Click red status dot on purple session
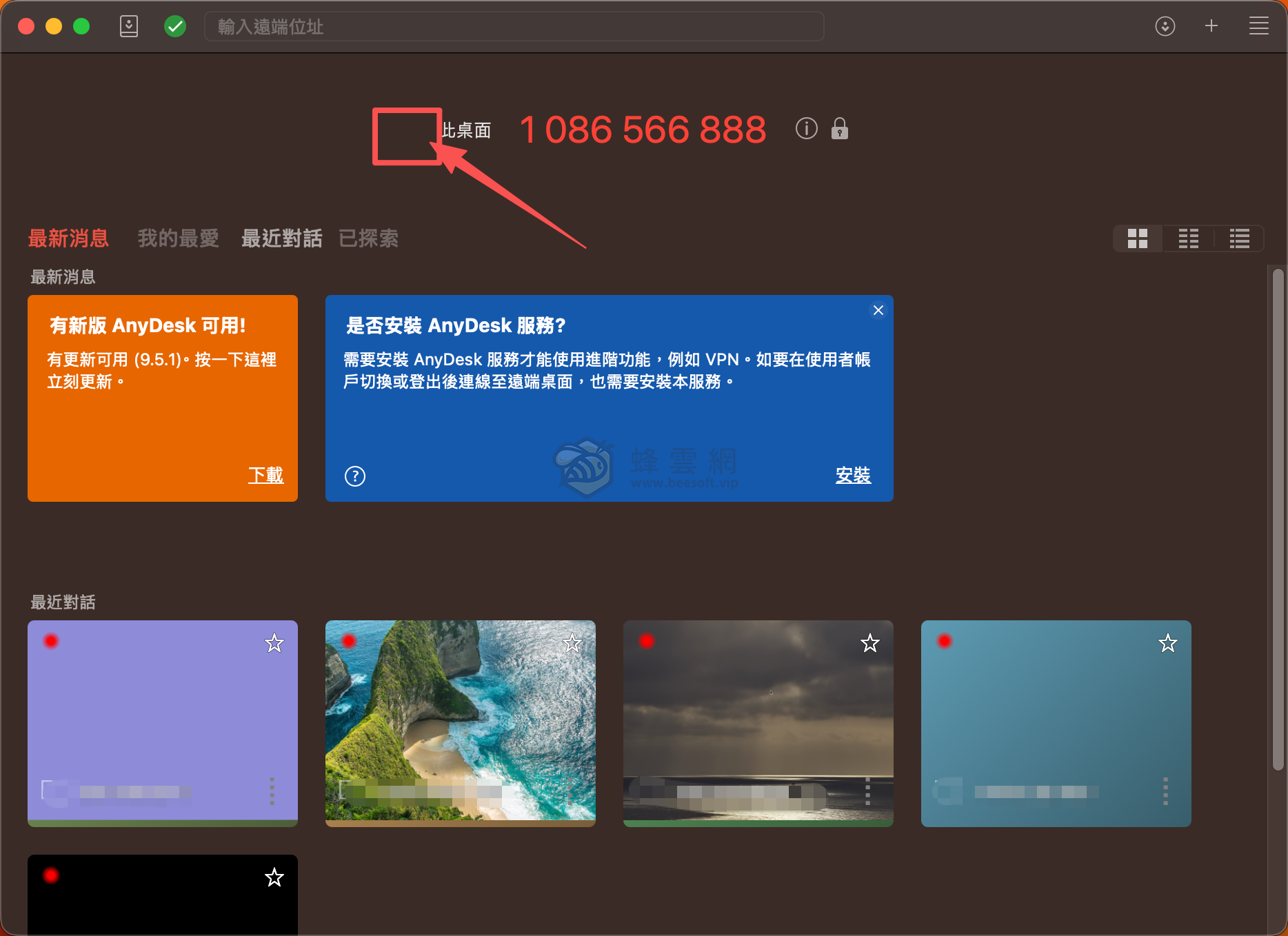 coord(51,641)
